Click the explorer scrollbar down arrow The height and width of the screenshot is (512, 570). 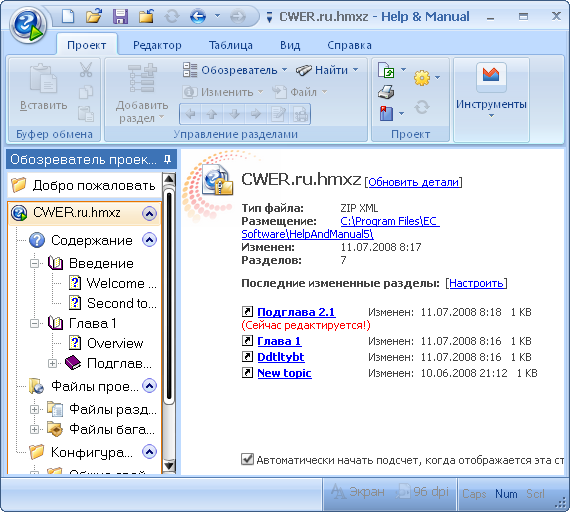point(169,465)
